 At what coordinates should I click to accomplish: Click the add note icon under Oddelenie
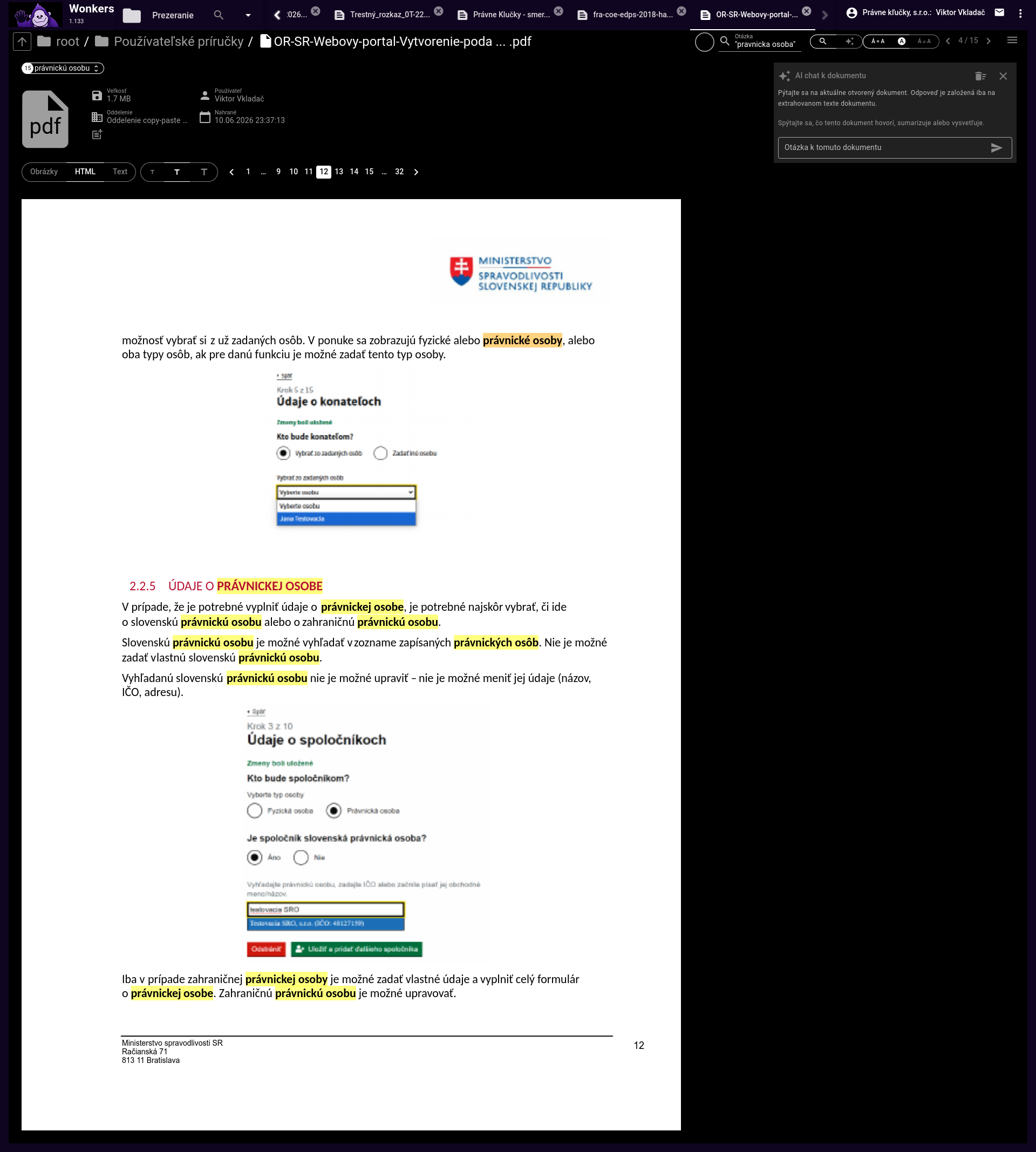tap(97, 135)
